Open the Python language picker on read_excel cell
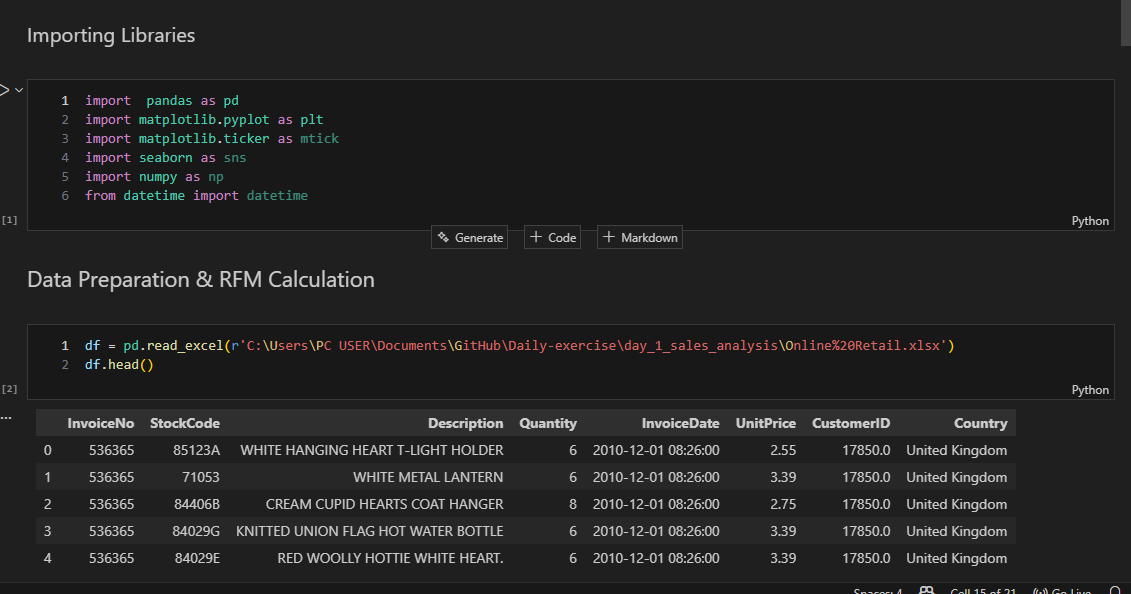The height and width of the screenshot is (594, 1131). pos(1089,389)
